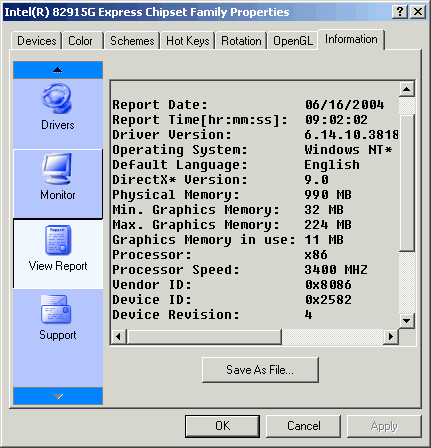
Task: Go to the Hot Keys tab
Action: [x=188, y=41]
